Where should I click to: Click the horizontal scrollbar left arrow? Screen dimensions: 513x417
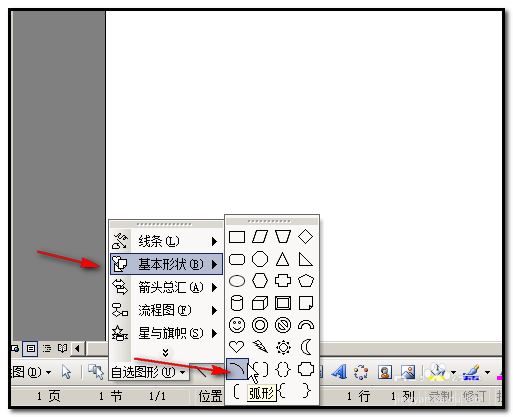point(78,349)
